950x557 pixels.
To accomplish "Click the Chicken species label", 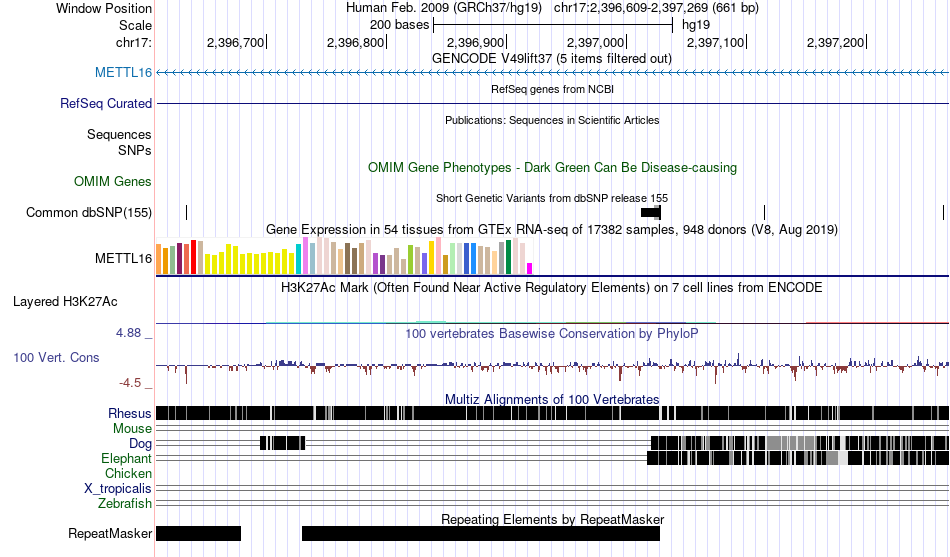I will (128, 473).
